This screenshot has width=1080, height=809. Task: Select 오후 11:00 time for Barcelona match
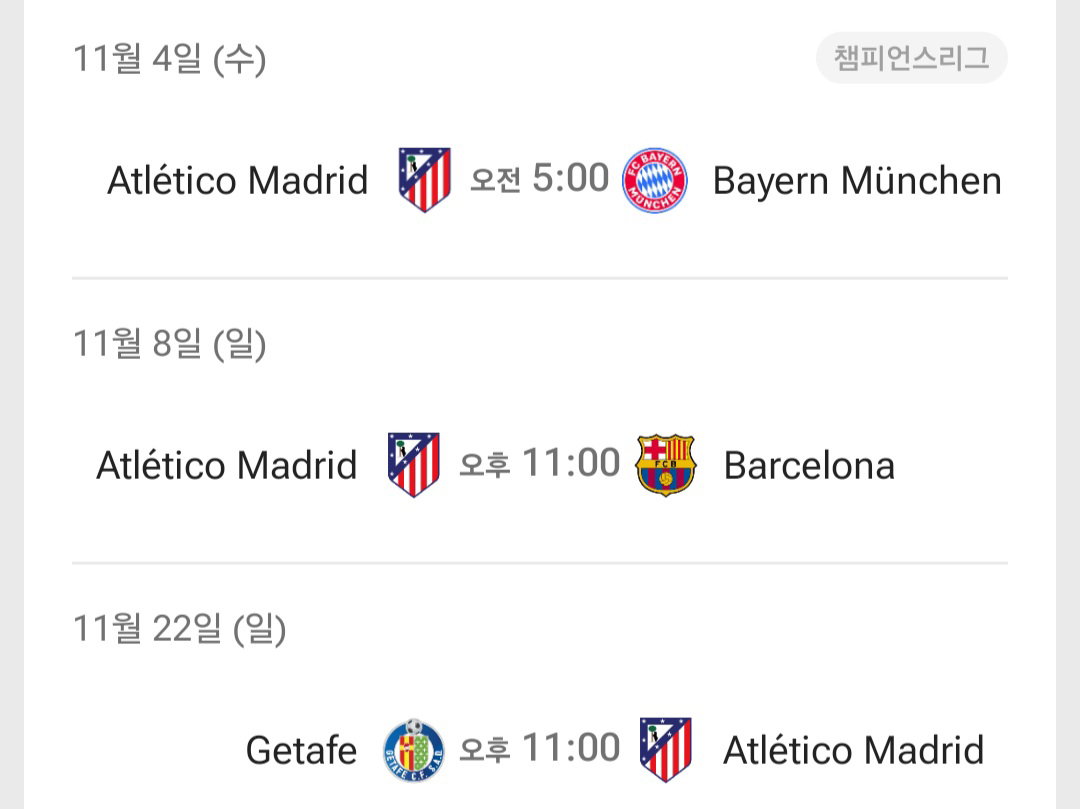tap(539, 463)
